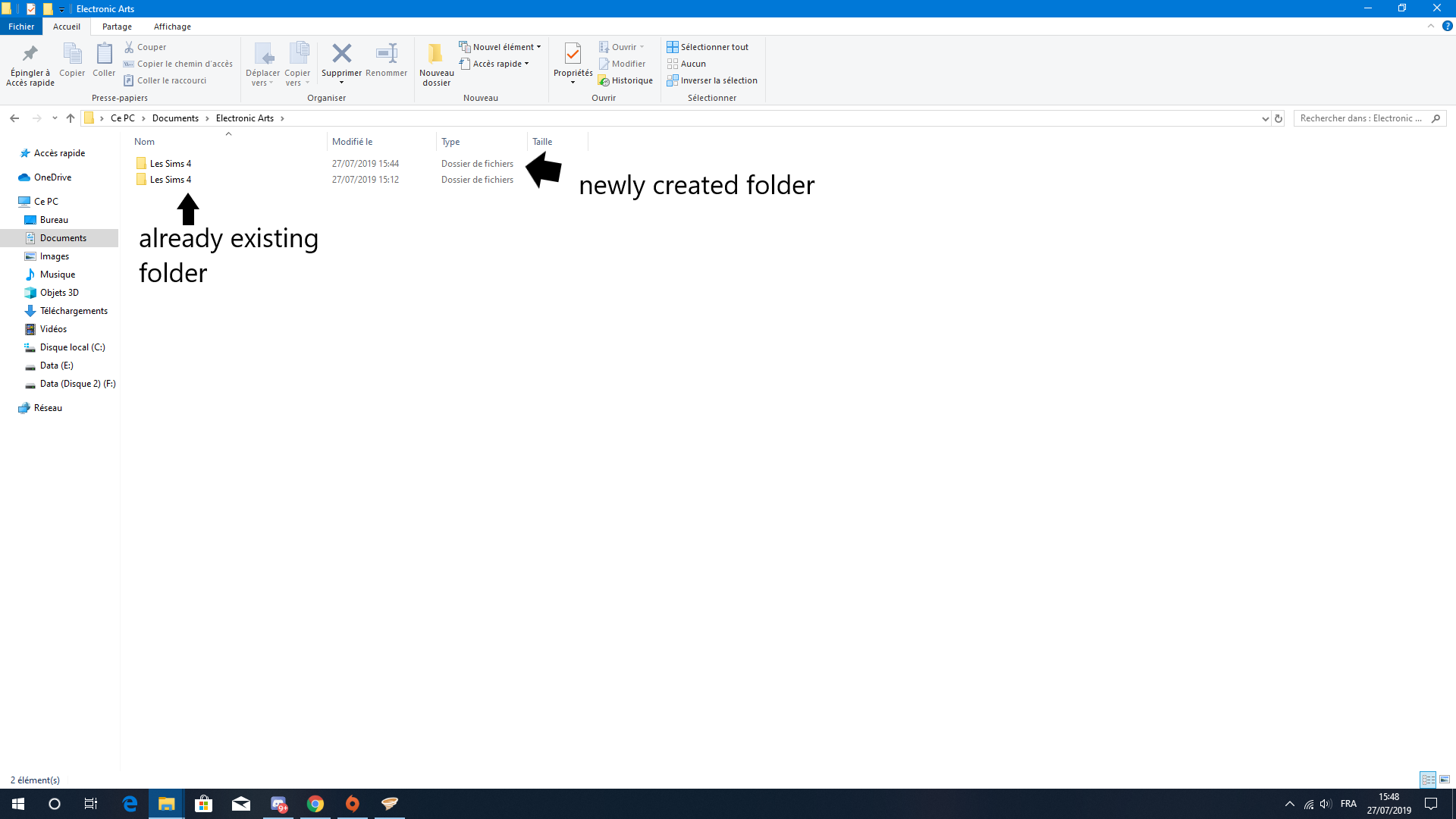Viewport: 1456px width, 819px height.
Task: Switch to details view in the status bar
Action: coord(1429,780)
